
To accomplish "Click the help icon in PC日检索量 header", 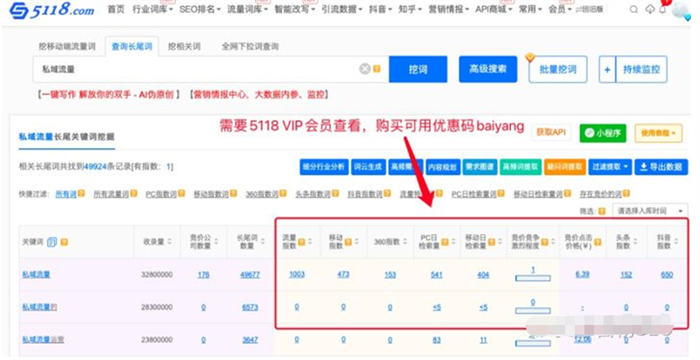I will click(x=445, y=242).
